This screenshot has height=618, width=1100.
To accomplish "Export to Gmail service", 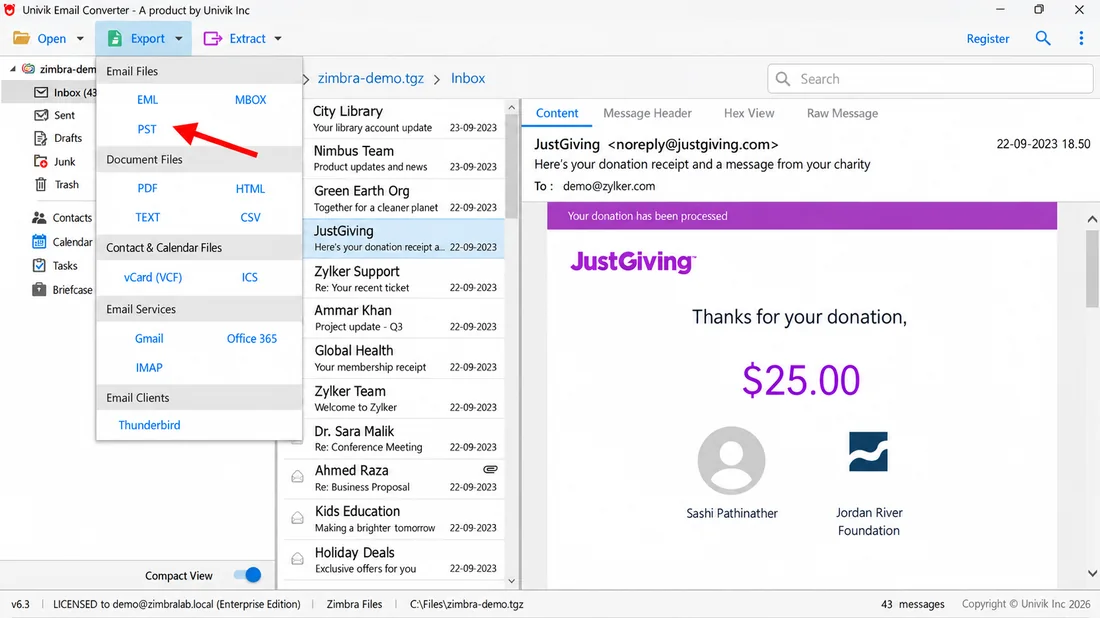I will tap(149, 338).
